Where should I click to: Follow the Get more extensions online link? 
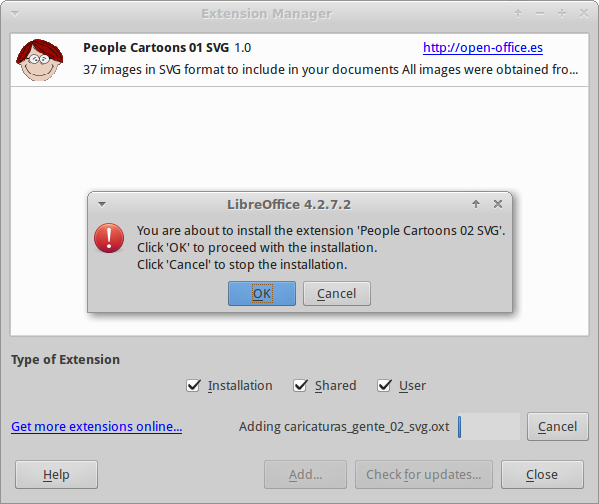[x=97, y=426]
